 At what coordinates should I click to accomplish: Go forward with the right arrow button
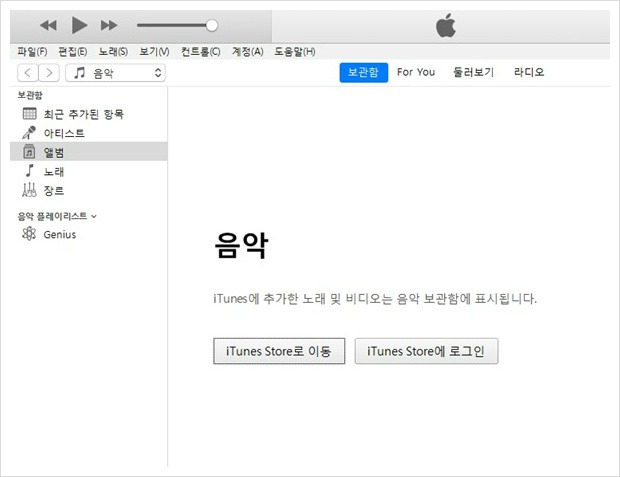click(x=49, y=73)
